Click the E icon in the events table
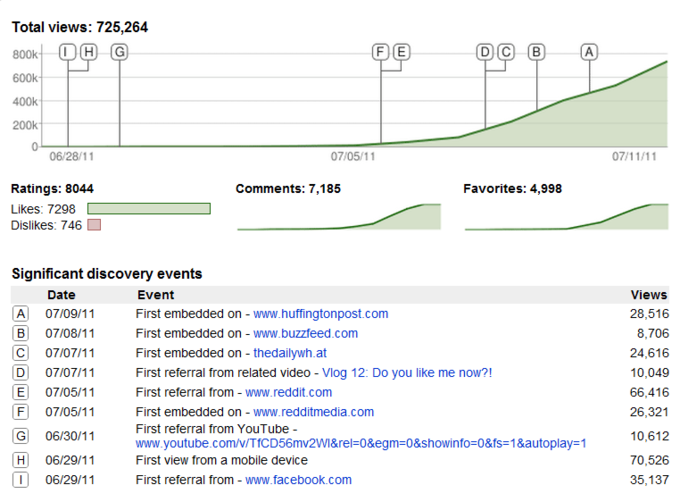 (x=20, y=392)
